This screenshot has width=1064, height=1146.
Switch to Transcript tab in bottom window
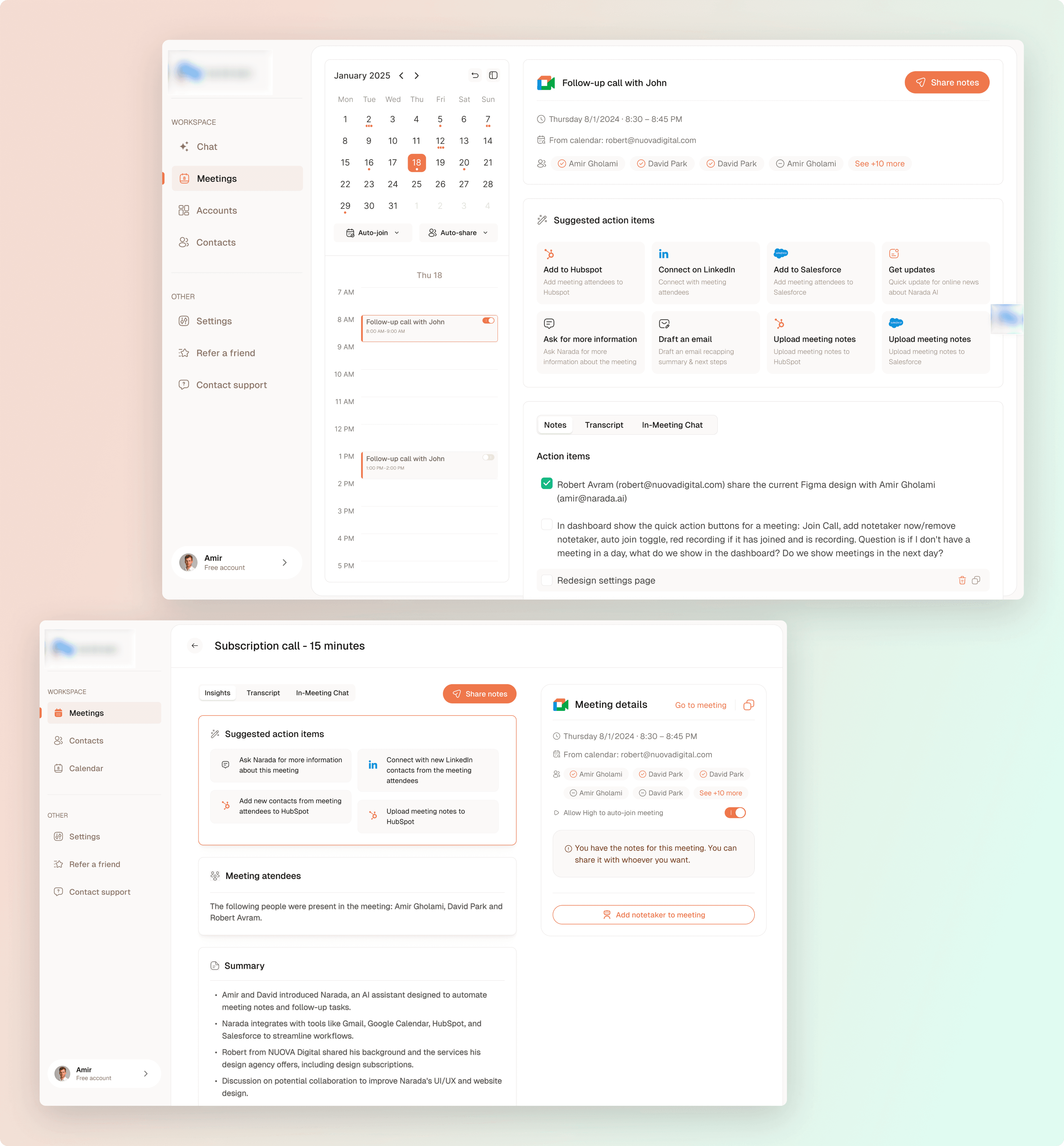(263, 693)
